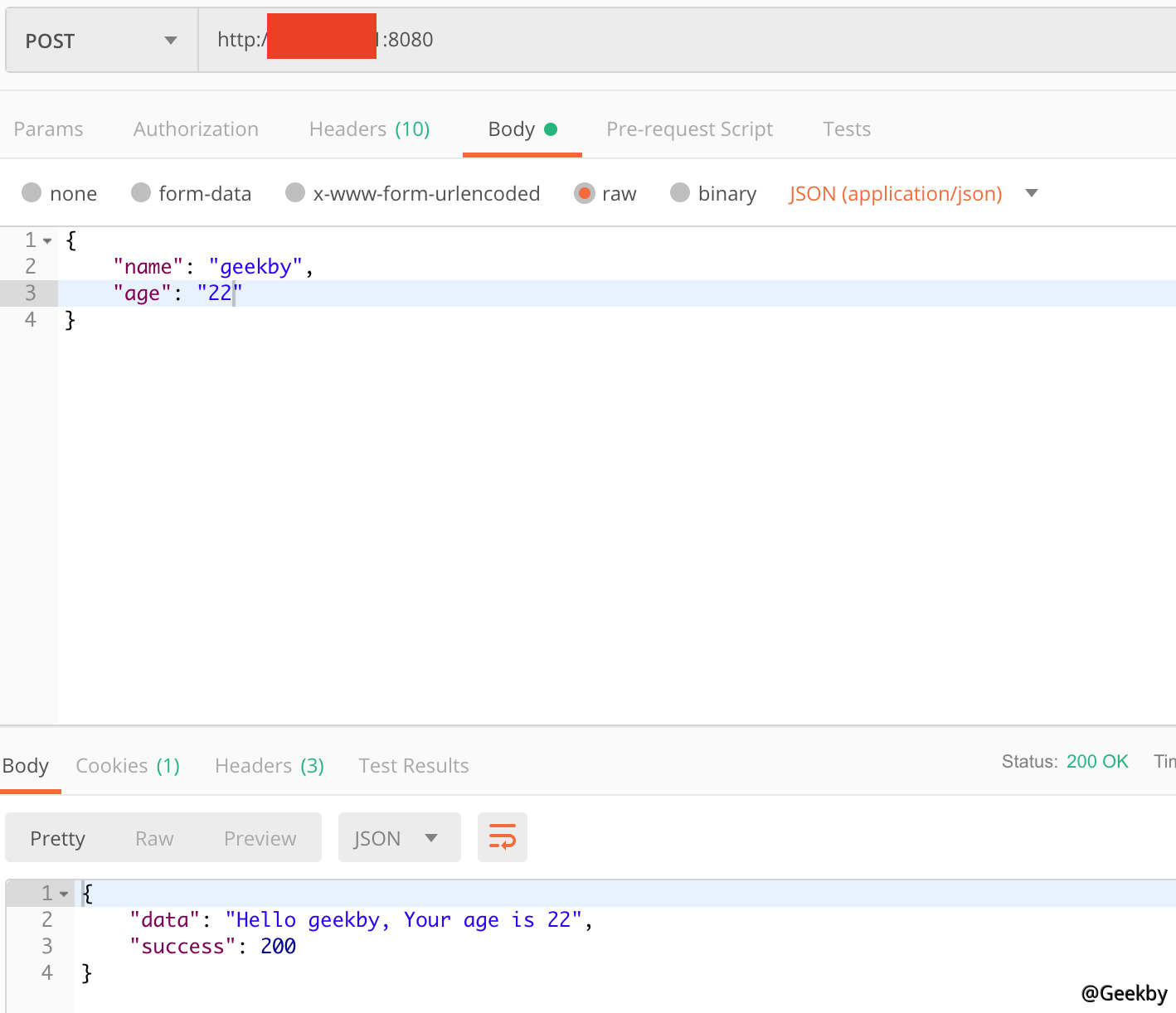Click the Preview response button
Image resolution: width=1176 pixels, height=1013 pixels.
[x=260, y=837]
